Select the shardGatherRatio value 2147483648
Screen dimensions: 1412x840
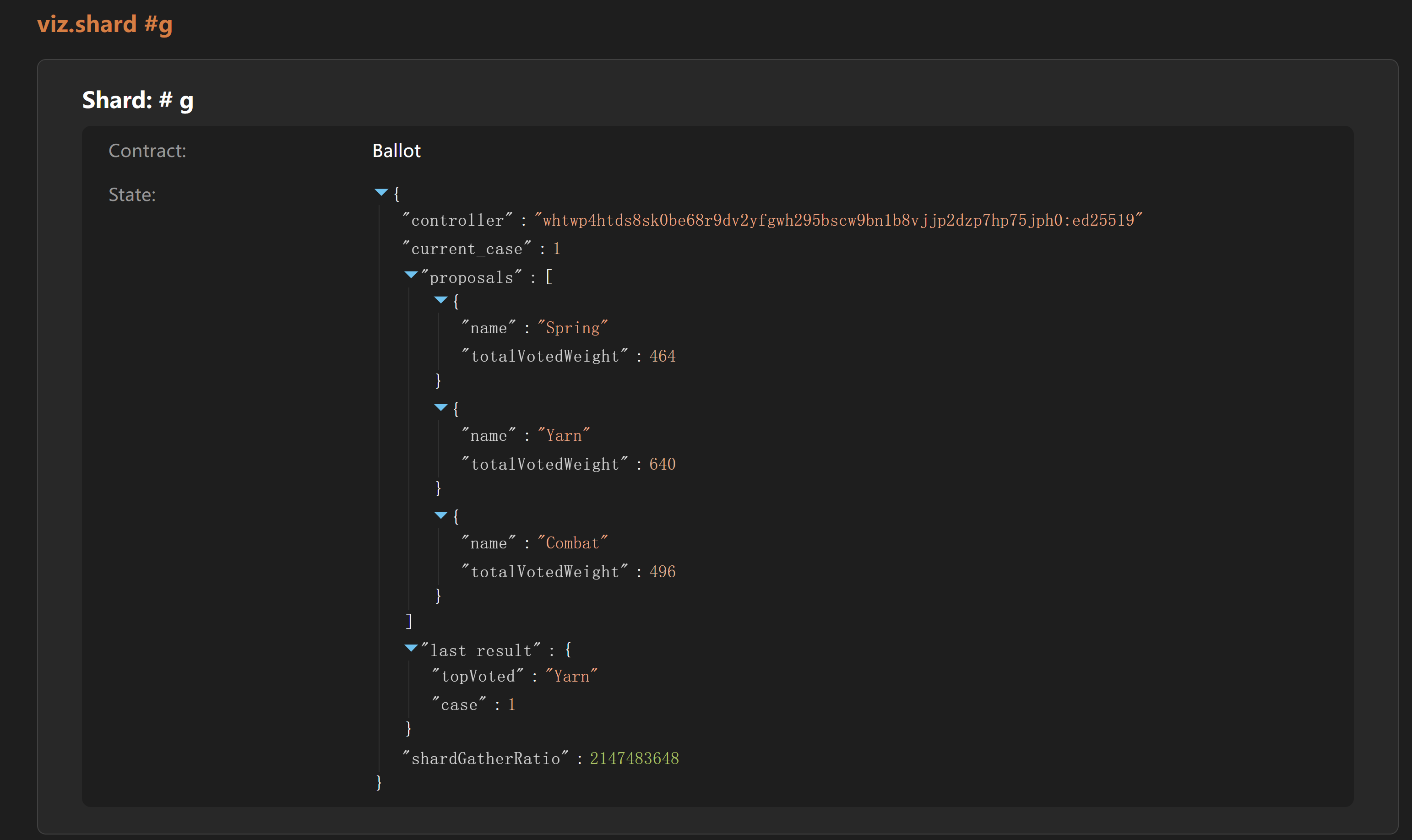[x=634, y=759]
